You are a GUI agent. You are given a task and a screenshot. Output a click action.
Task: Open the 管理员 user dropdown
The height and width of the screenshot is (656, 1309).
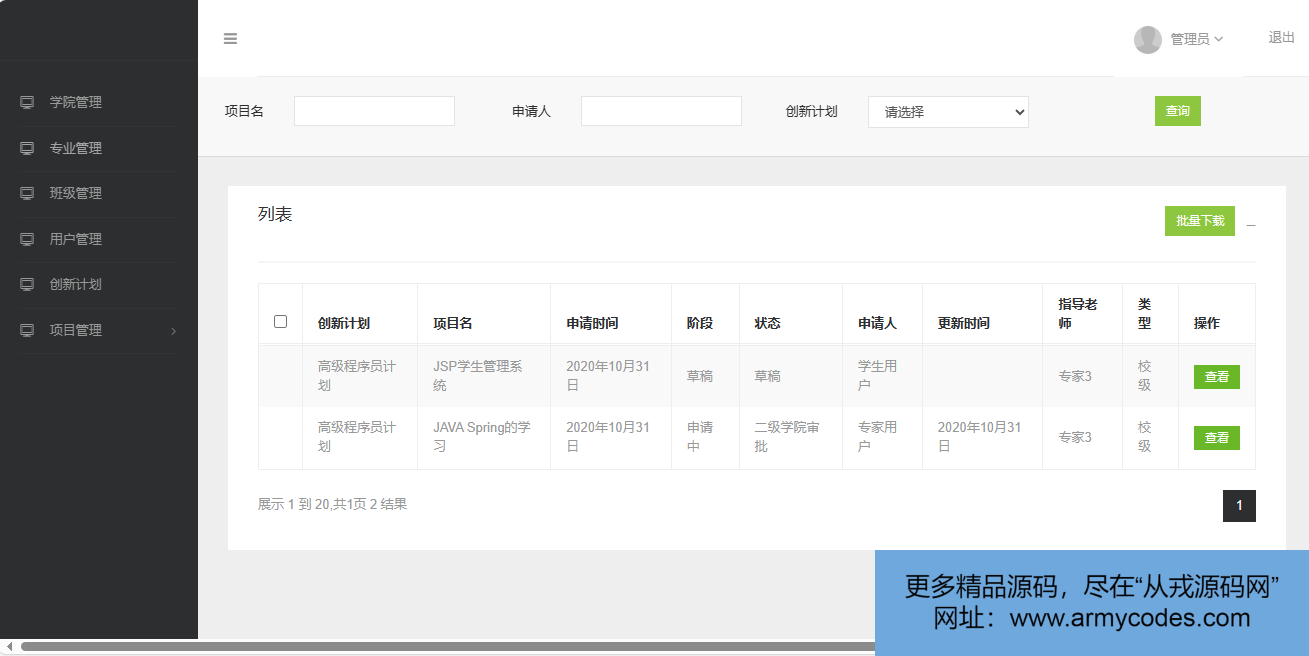coord(1197,39)
